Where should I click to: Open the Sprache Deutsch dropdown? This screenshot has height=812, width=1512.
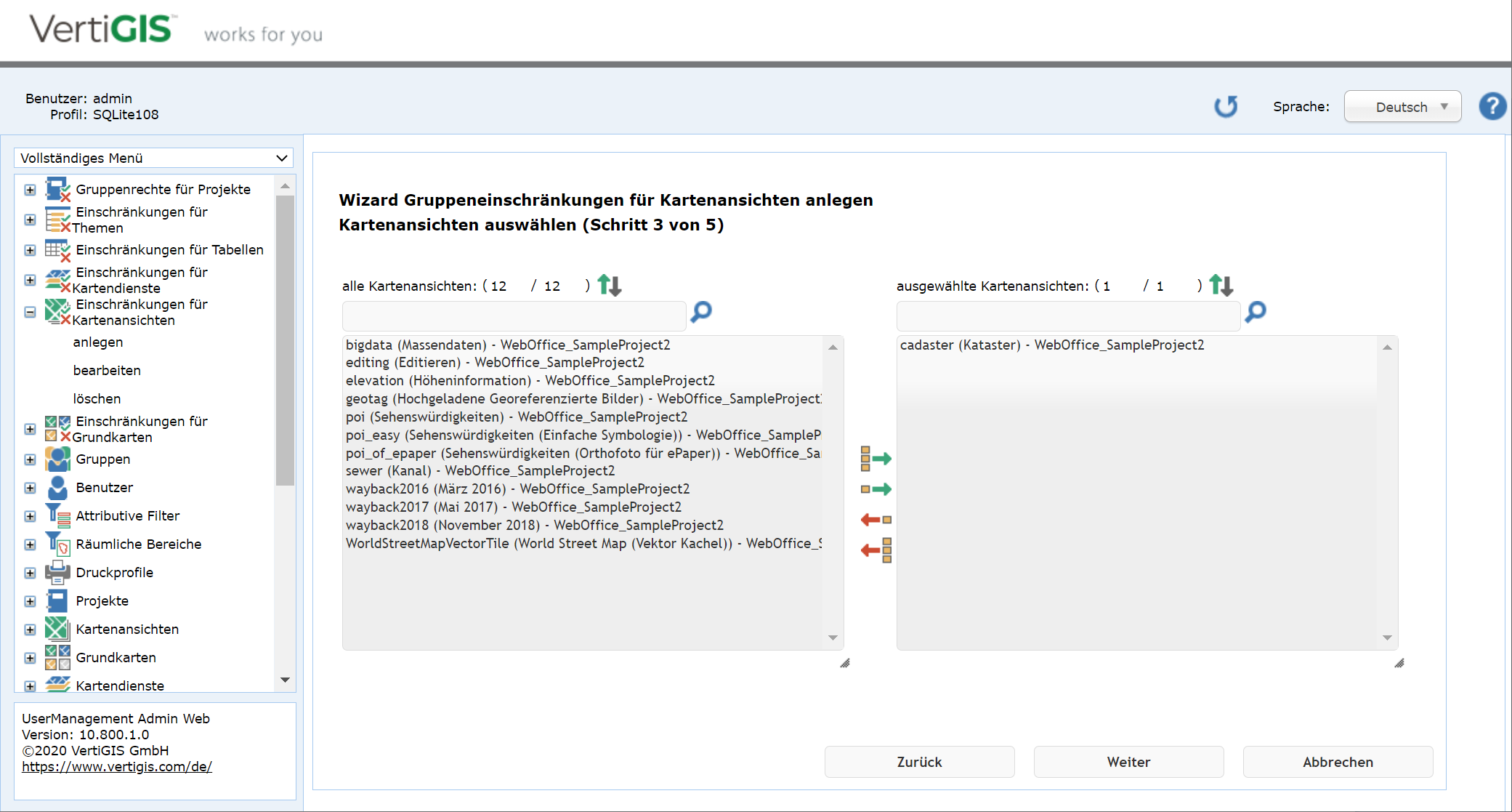tap(1402, 107)
